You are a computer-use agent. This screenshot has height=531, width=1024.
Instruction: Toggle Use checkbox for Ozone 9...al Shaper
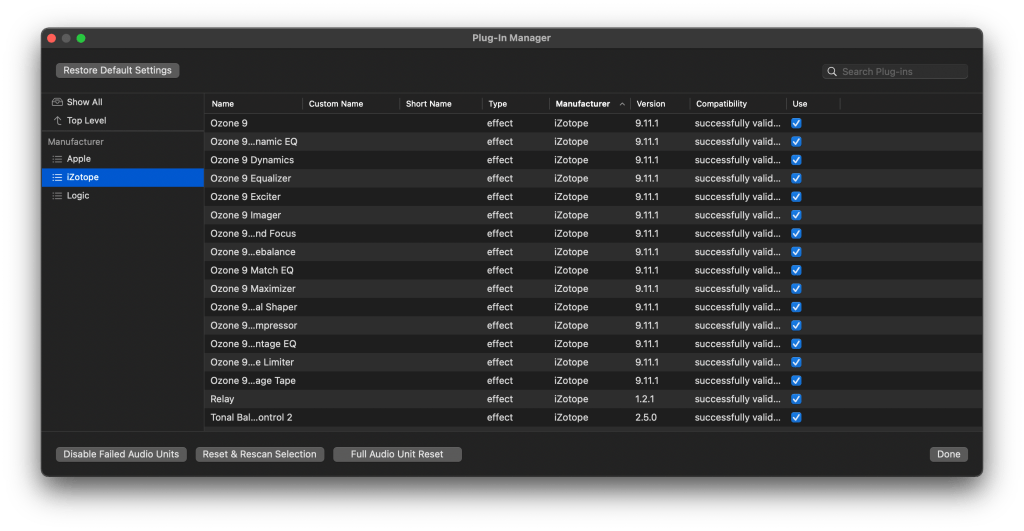(x=796, y=306)
